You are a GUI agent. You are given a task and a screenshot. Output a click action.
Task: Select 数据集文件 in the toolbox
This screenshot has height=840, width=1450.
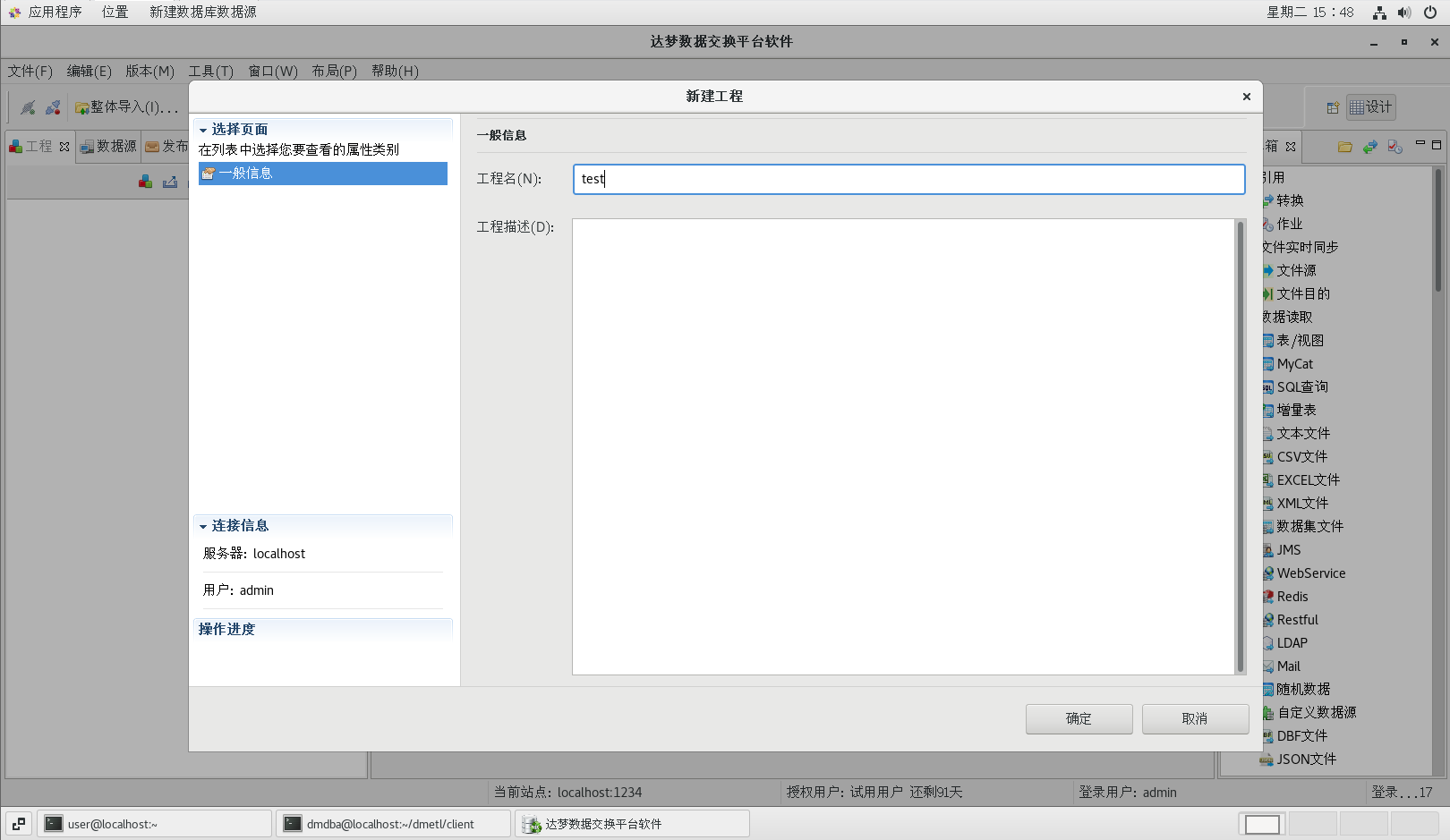pyautogui.click(x=1309, y=526)
